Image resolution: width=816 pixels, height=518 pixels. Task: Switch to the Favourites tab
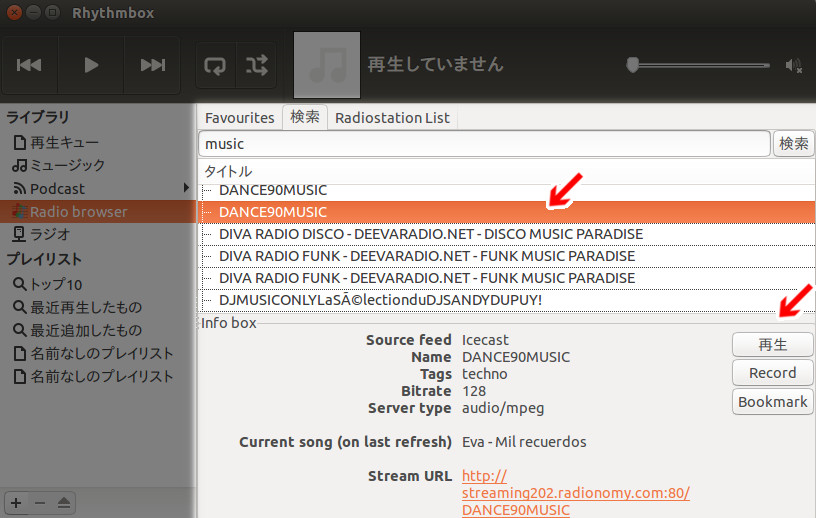[239, 118]
